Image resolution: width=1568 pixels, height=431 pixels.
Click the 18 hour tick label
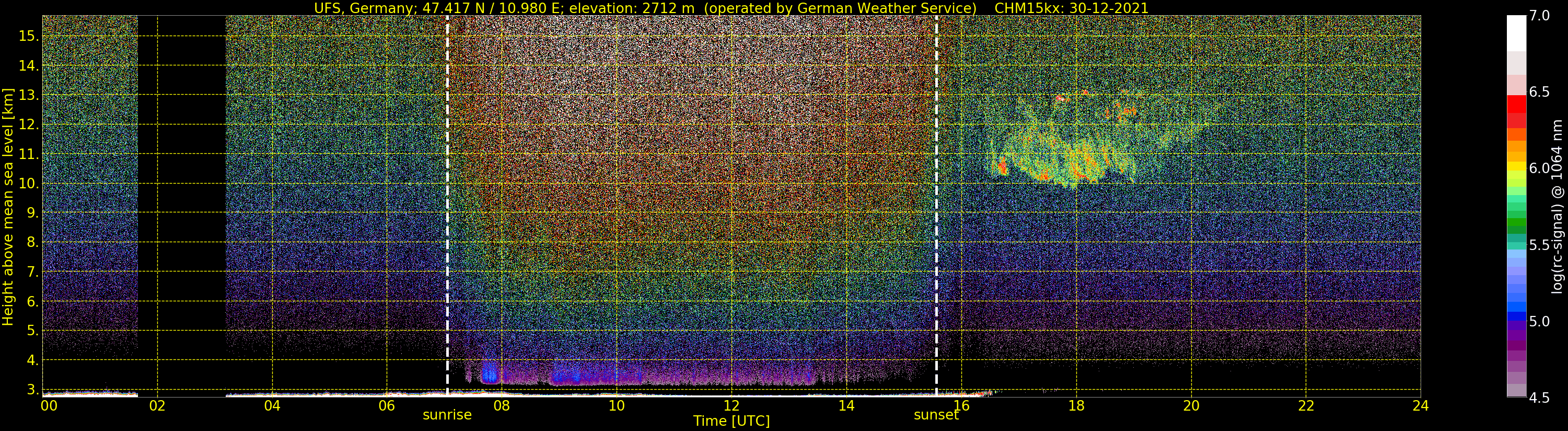click(1076, 405)
